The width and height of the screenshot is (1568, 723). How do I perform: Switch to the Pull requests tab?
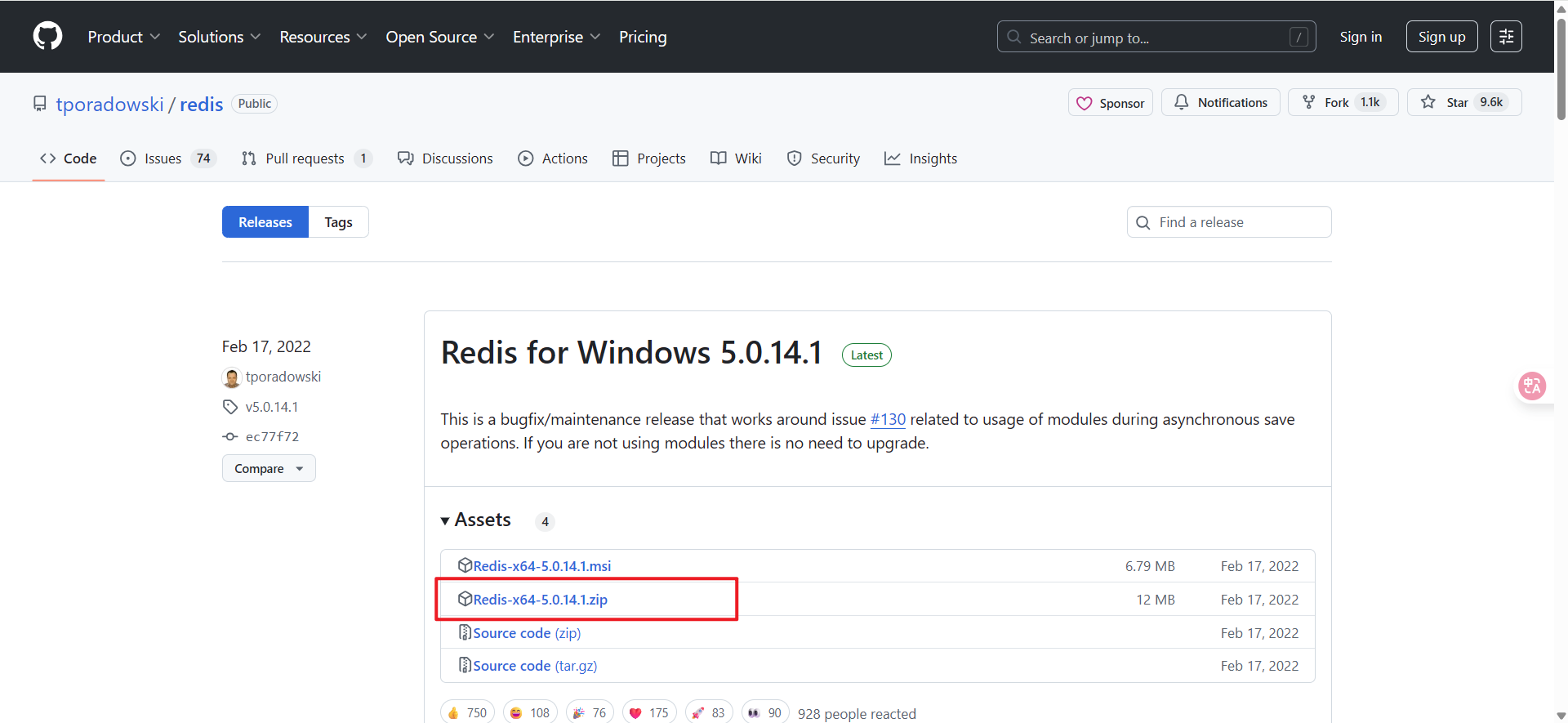[x=307, y=158]
